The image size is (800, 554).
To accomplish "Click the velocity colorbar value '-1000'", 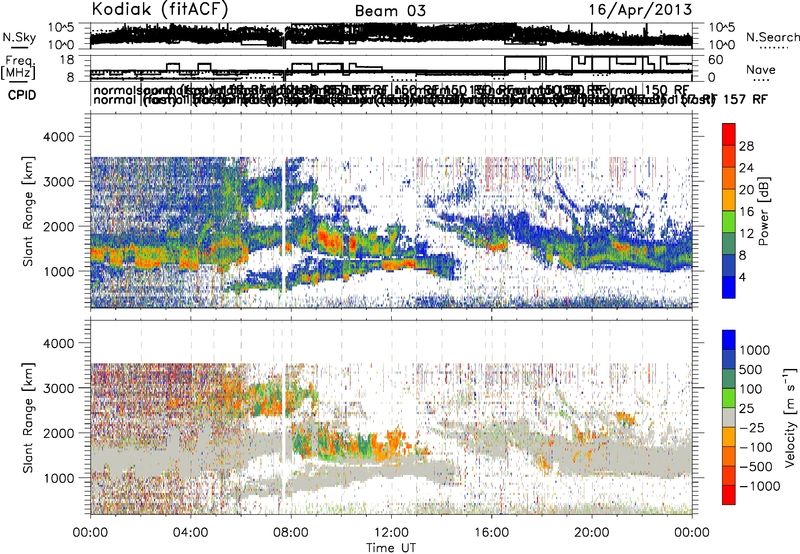I will tap(759, 486).
